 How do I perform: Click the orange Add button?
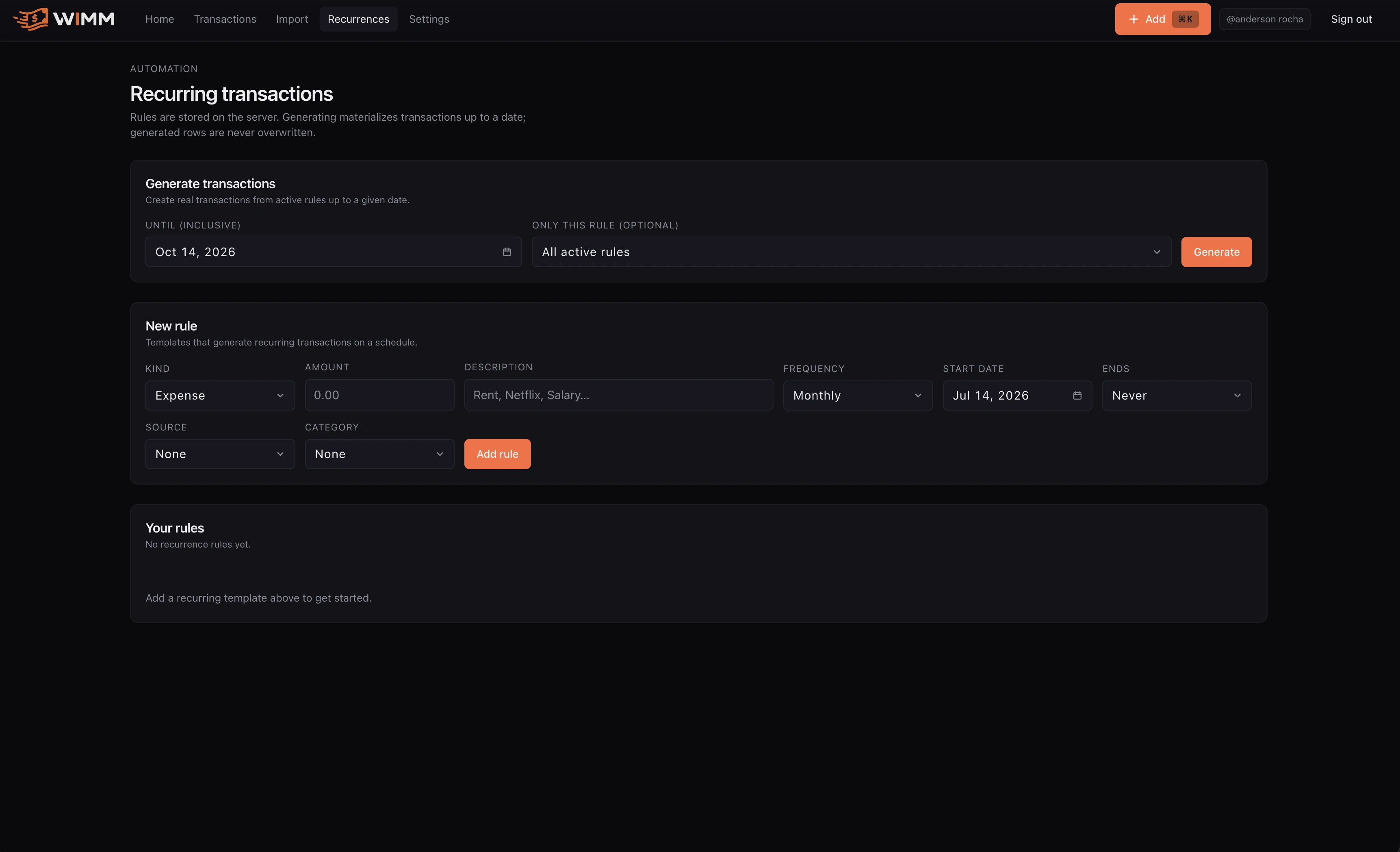(x=1162, y=19)
